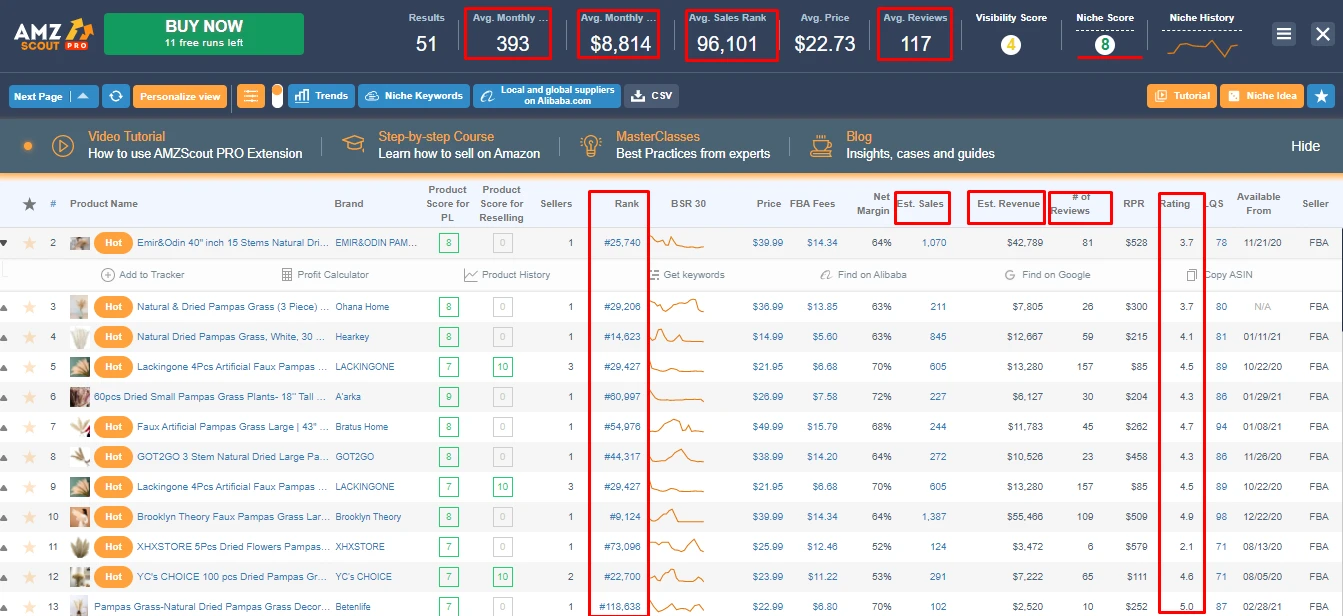Open the Blog coffee cup icon
Screen dimensions: 1343x616
(821, 146)
